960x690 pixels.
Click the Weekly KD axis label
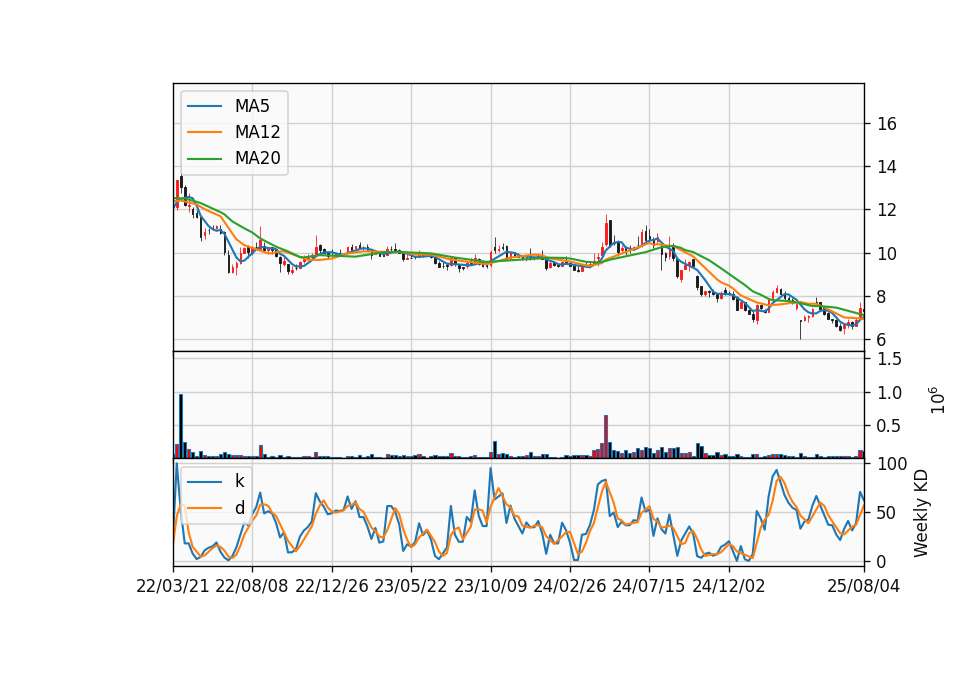coord(921,514)
